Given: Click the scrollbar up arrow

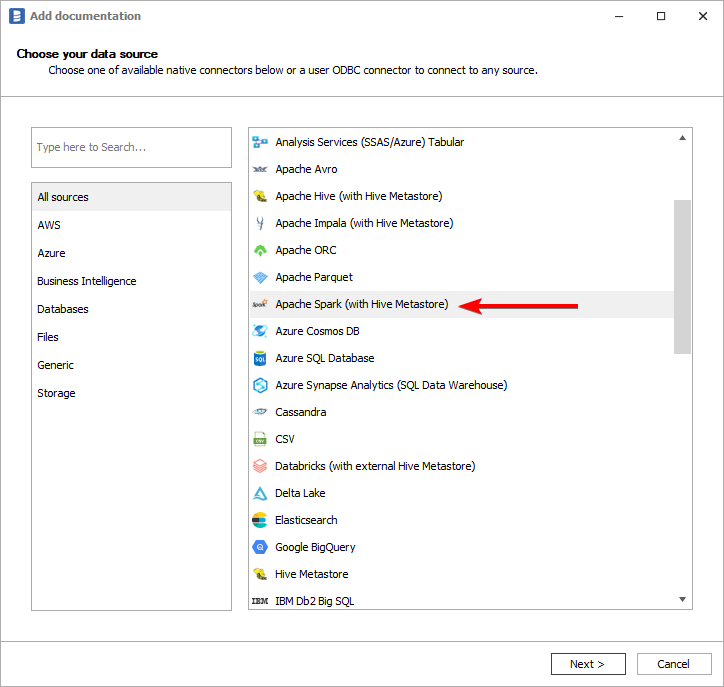Looking at the screenshot, I should tap(682, 138).
